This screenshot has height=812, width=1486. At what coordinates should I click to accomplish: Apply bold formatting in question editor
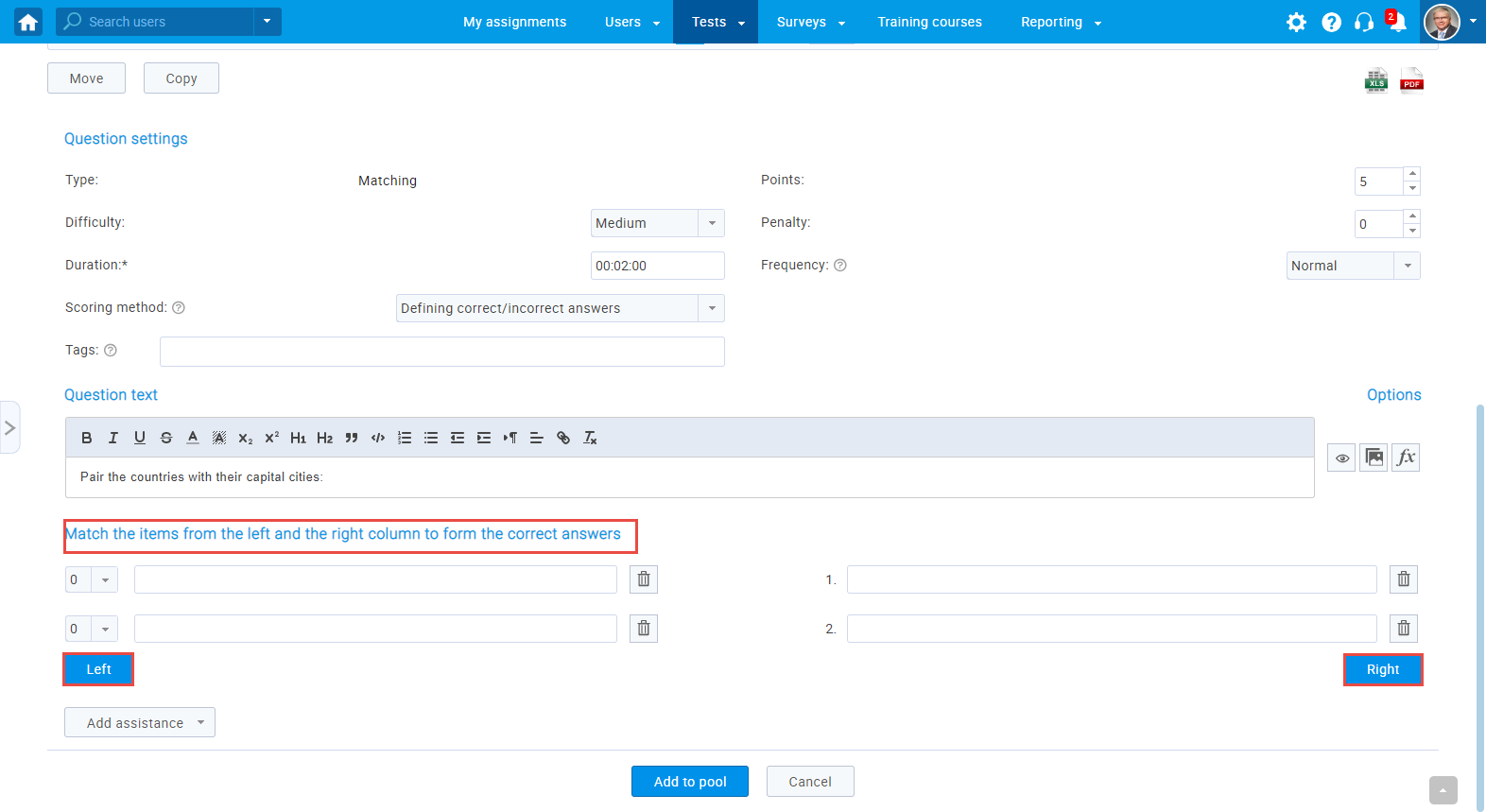coord(87,438)
